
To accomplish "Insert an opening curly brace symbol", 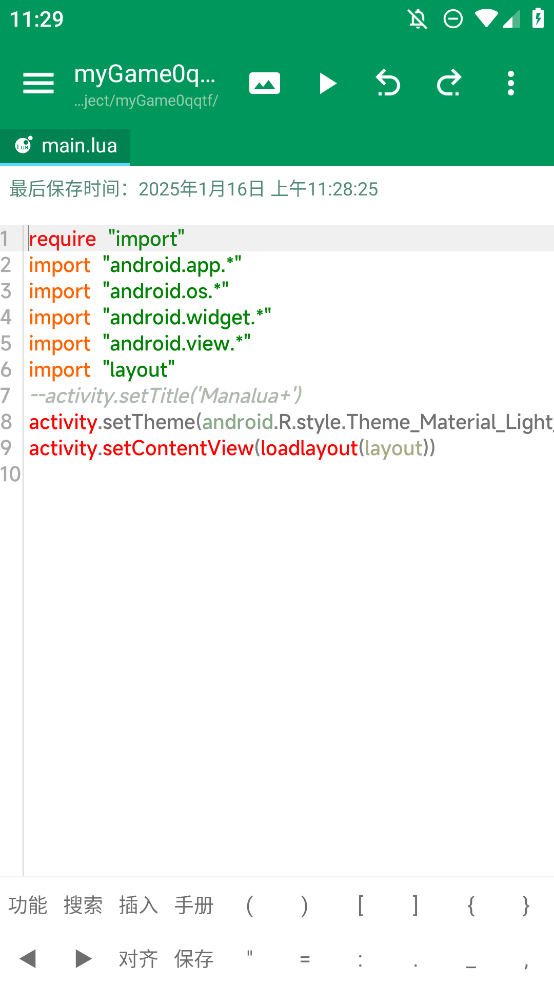I will [470, 905].
